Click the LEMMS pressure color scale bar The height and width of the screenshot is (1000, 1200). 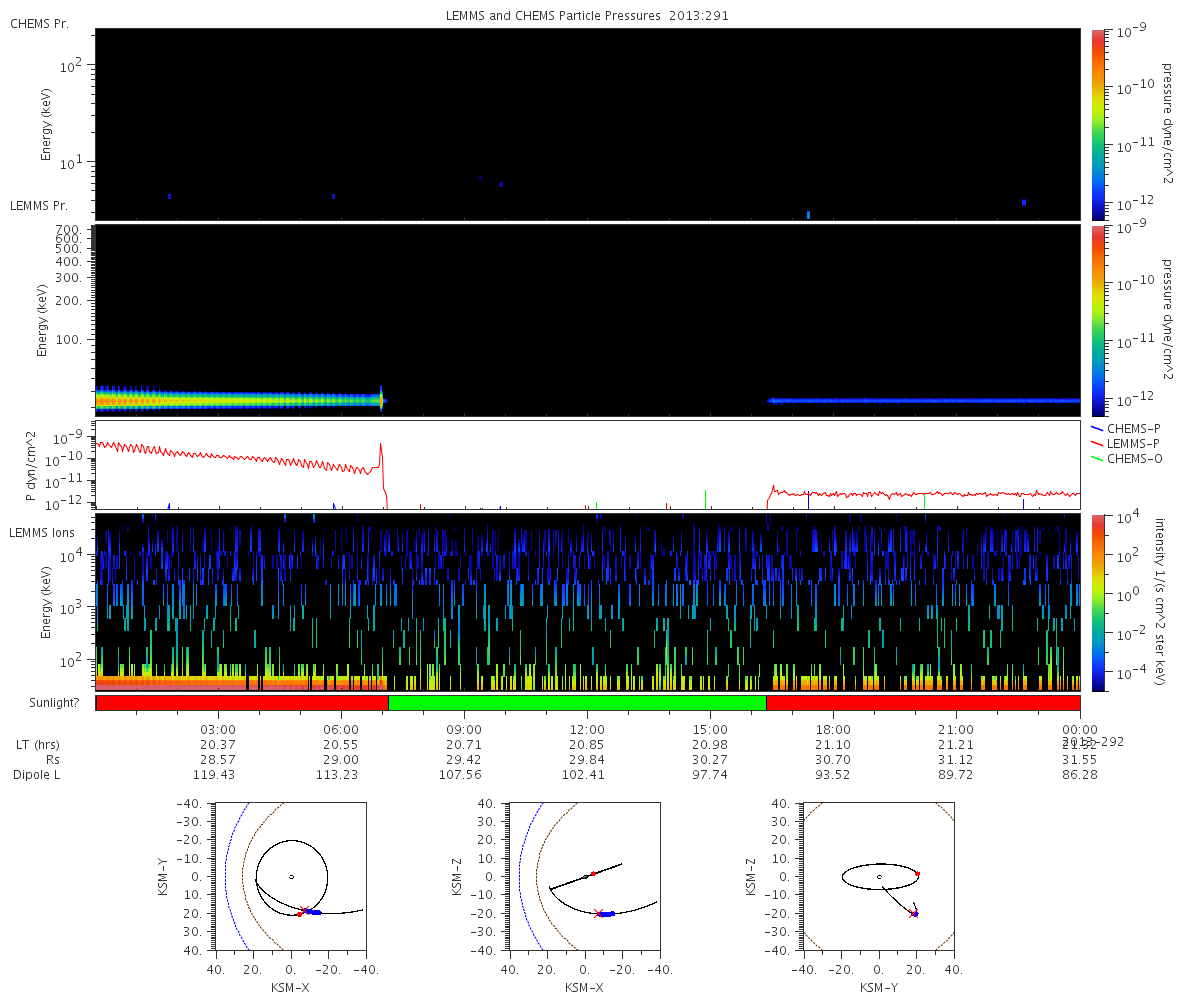[x=1098, y=320]
